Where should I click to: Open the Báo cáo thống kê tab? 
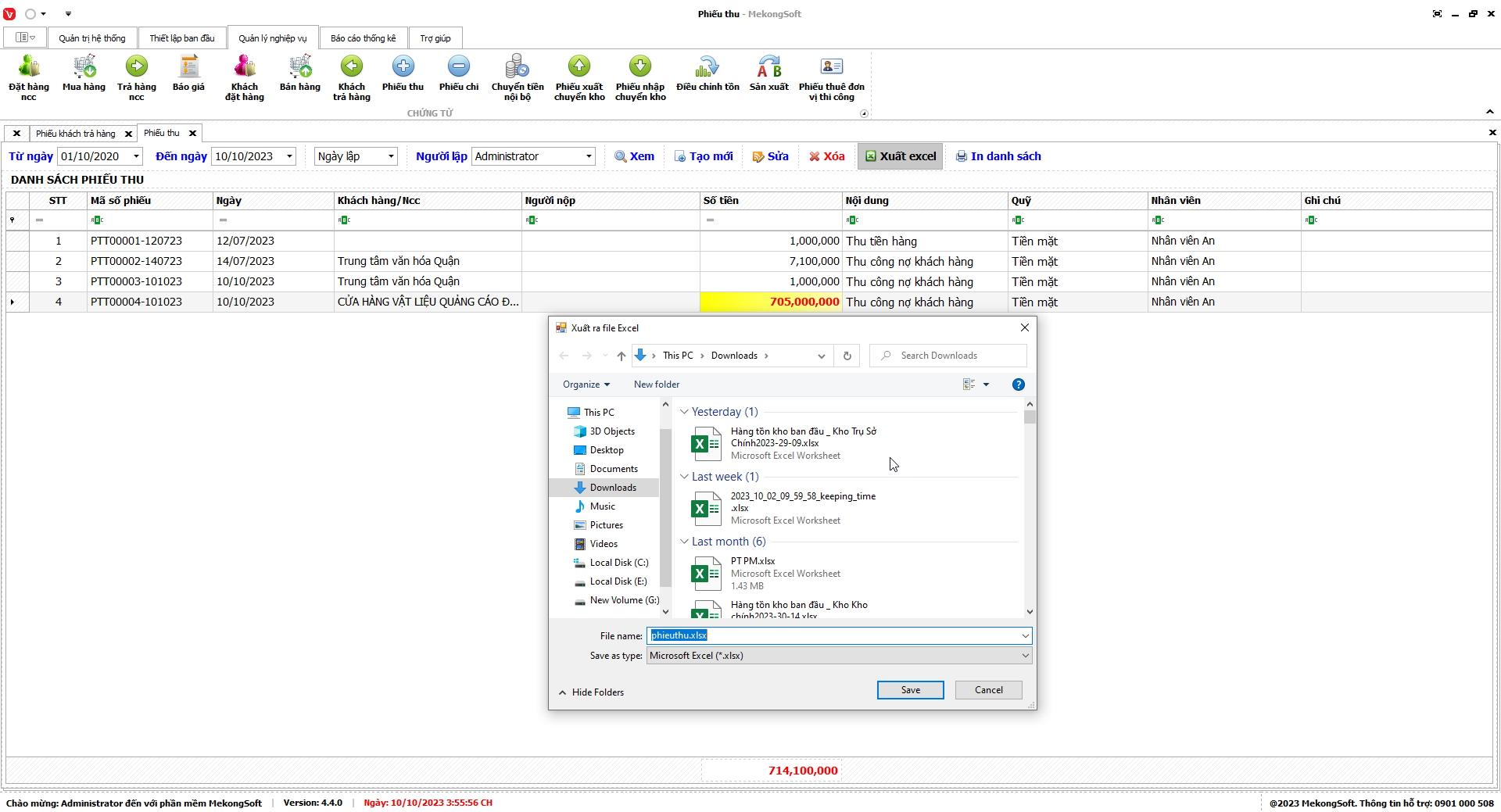point(364,38)
